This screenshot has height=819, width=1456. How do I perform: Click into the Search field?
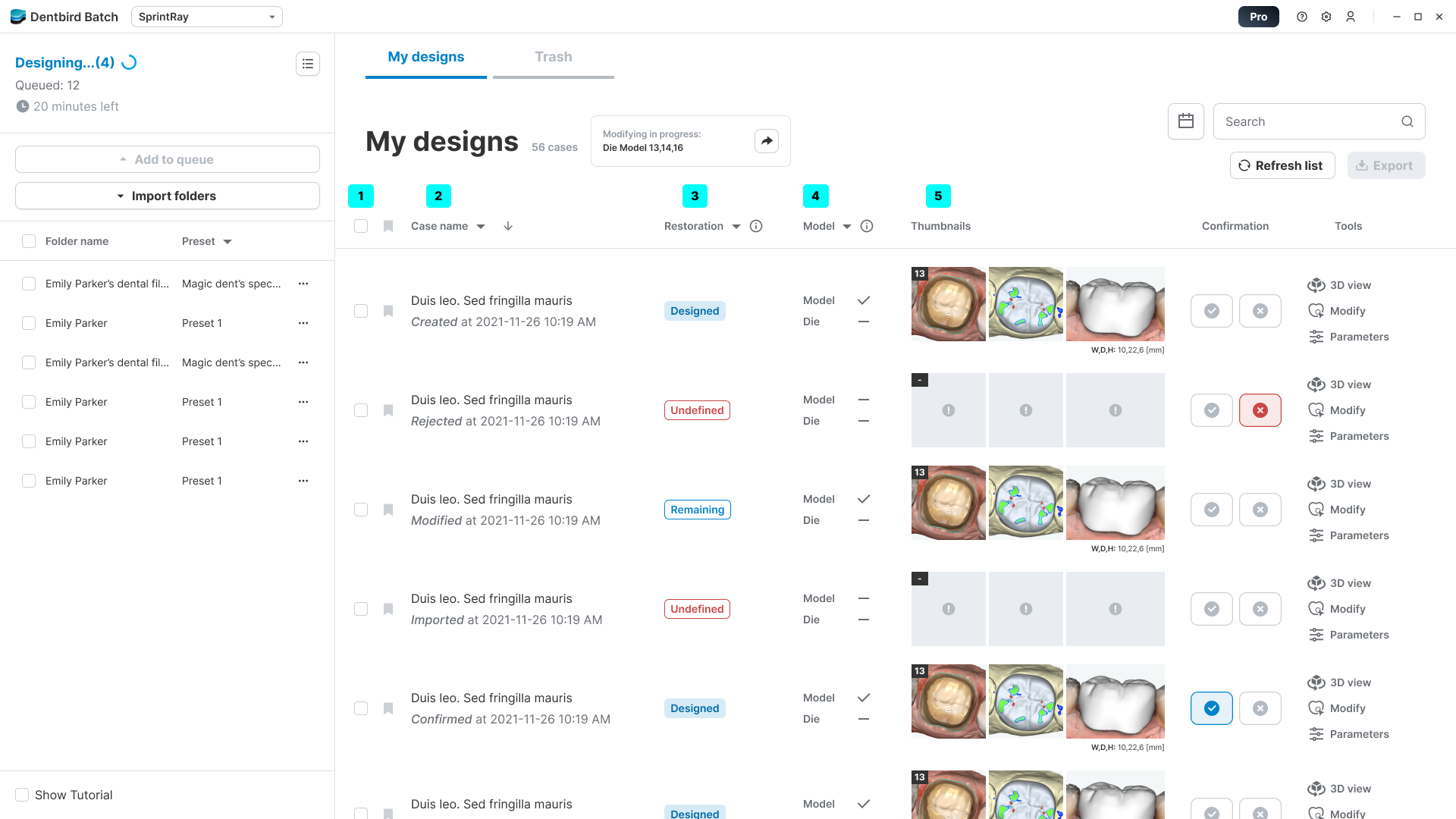pyautogui.click(x=1308, y=121)
